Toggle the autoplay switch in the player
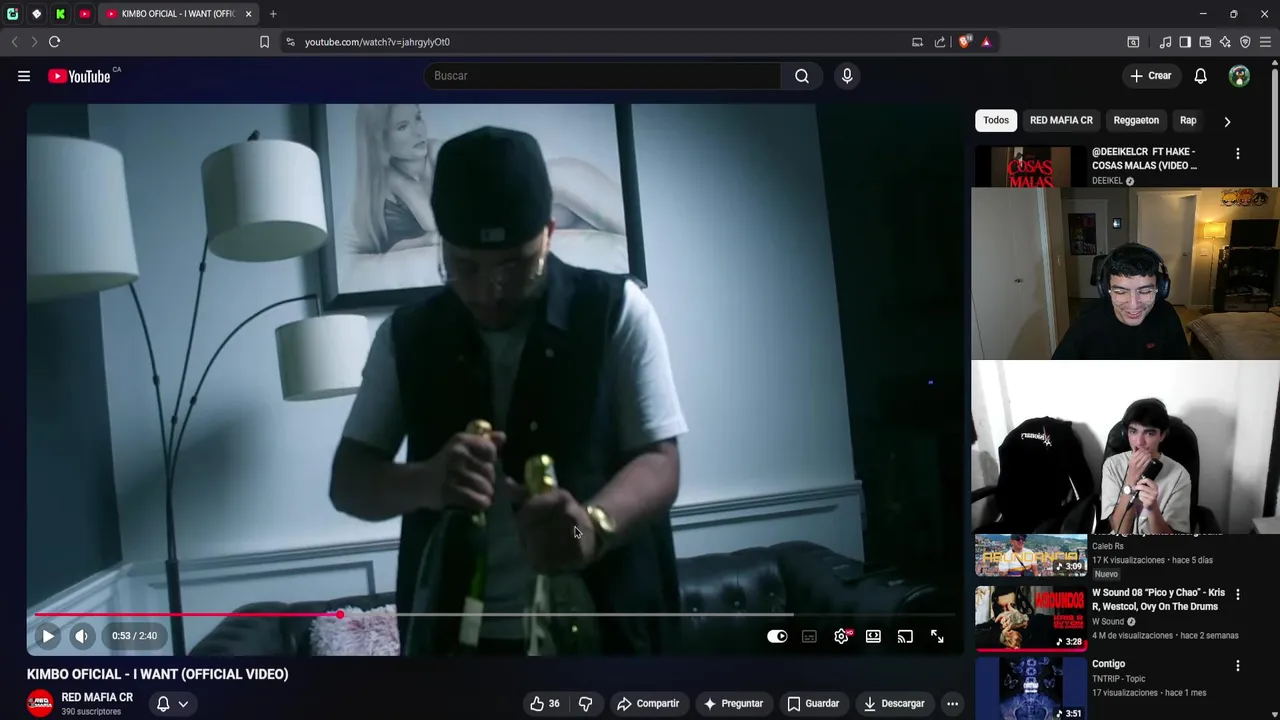1280x720 pixels. 777,636
